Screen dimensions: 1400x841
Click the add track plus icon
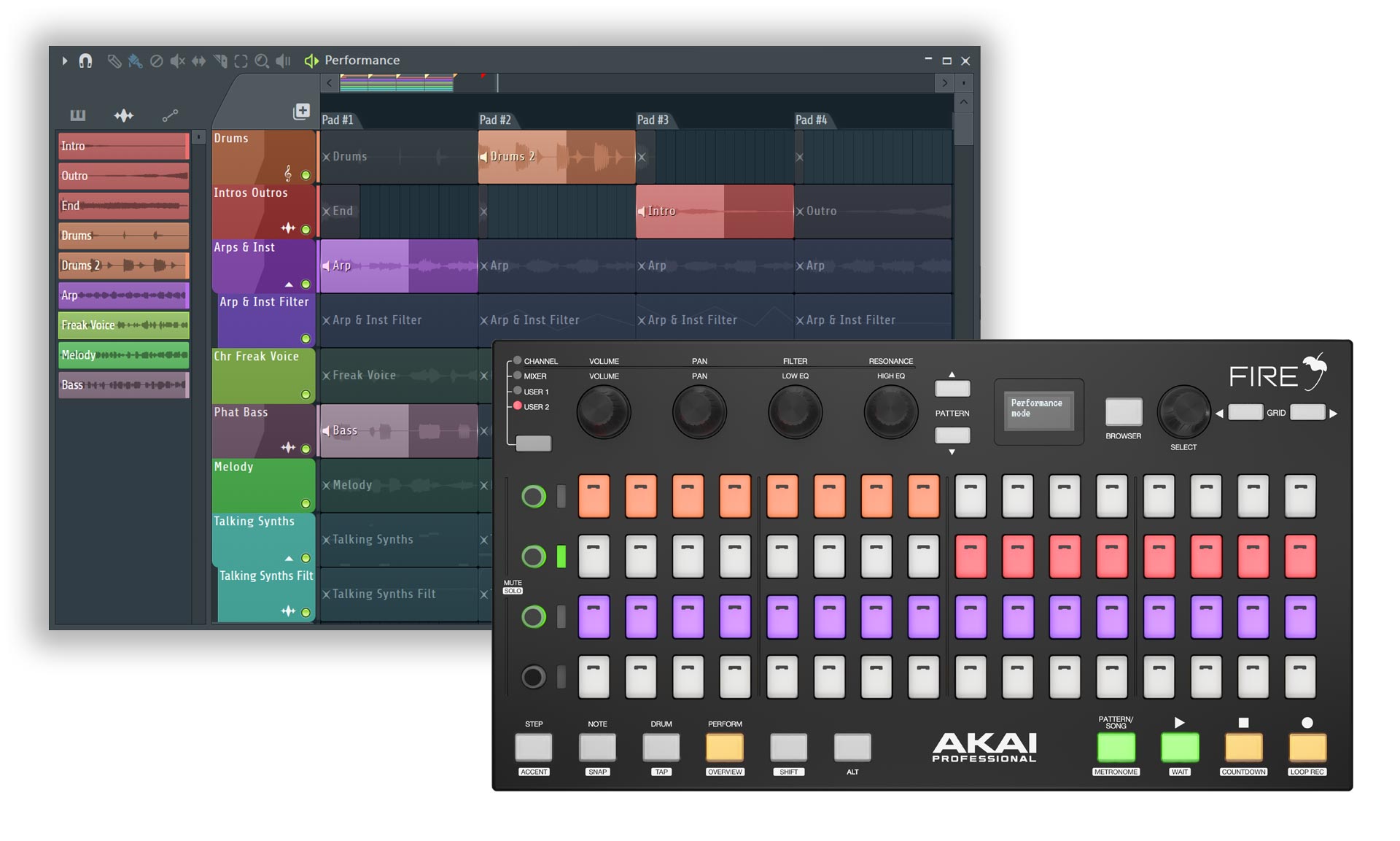pos(302,109)
